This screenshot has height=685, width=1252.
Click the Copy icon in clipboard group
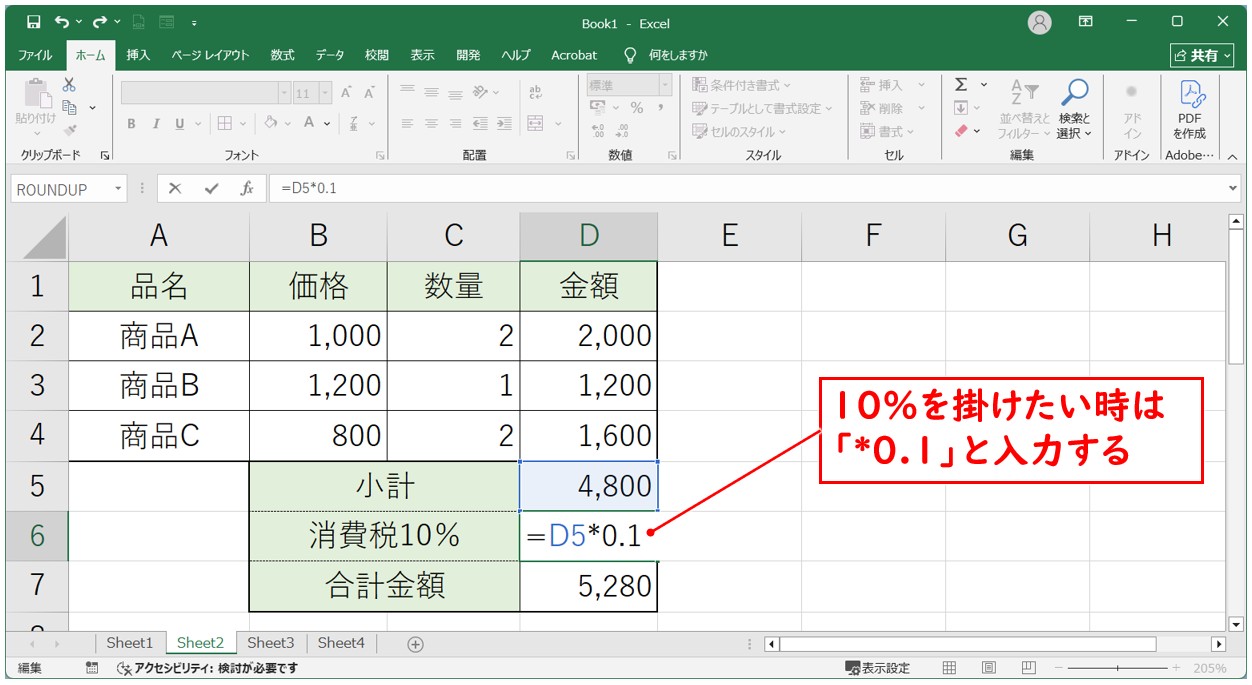(x=69, y=107)
